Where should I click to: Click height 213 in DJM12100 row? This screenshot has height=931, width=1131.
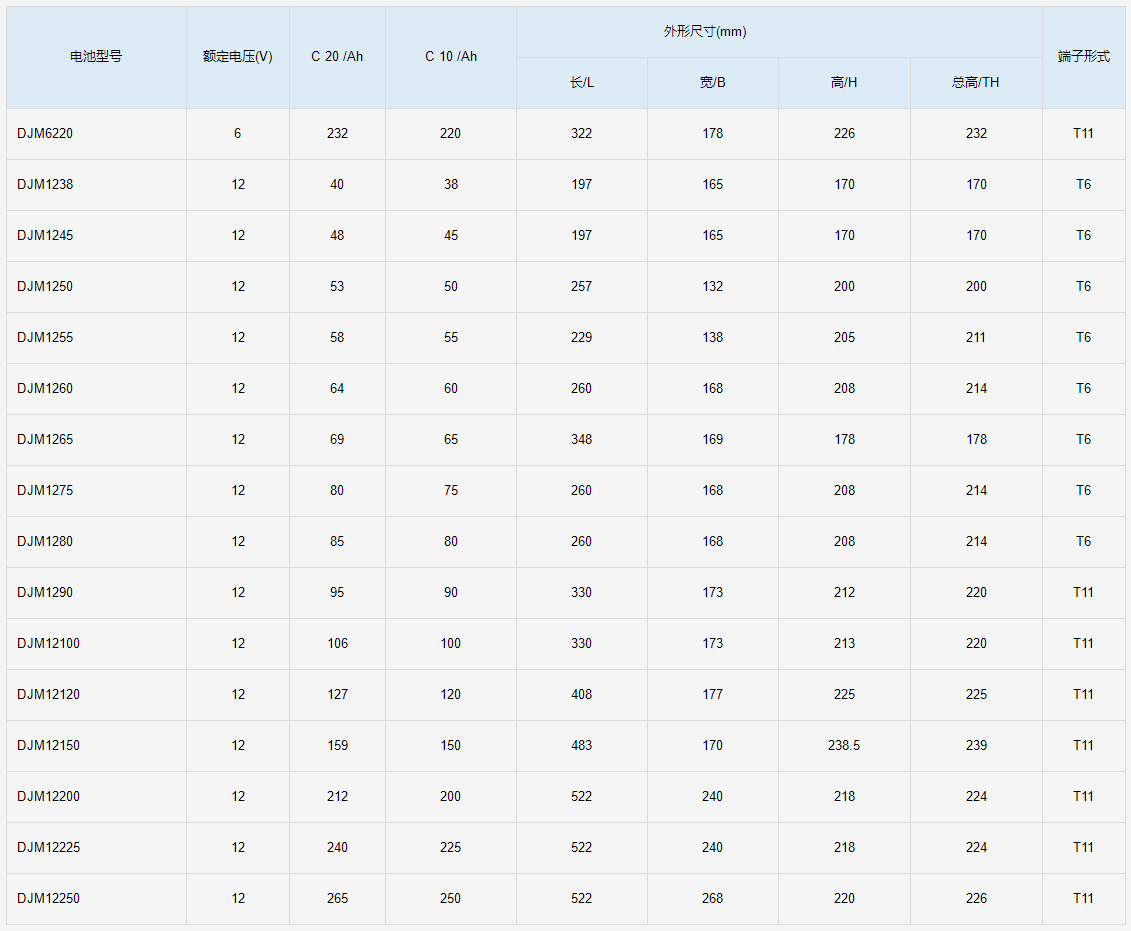click(845, 644)
